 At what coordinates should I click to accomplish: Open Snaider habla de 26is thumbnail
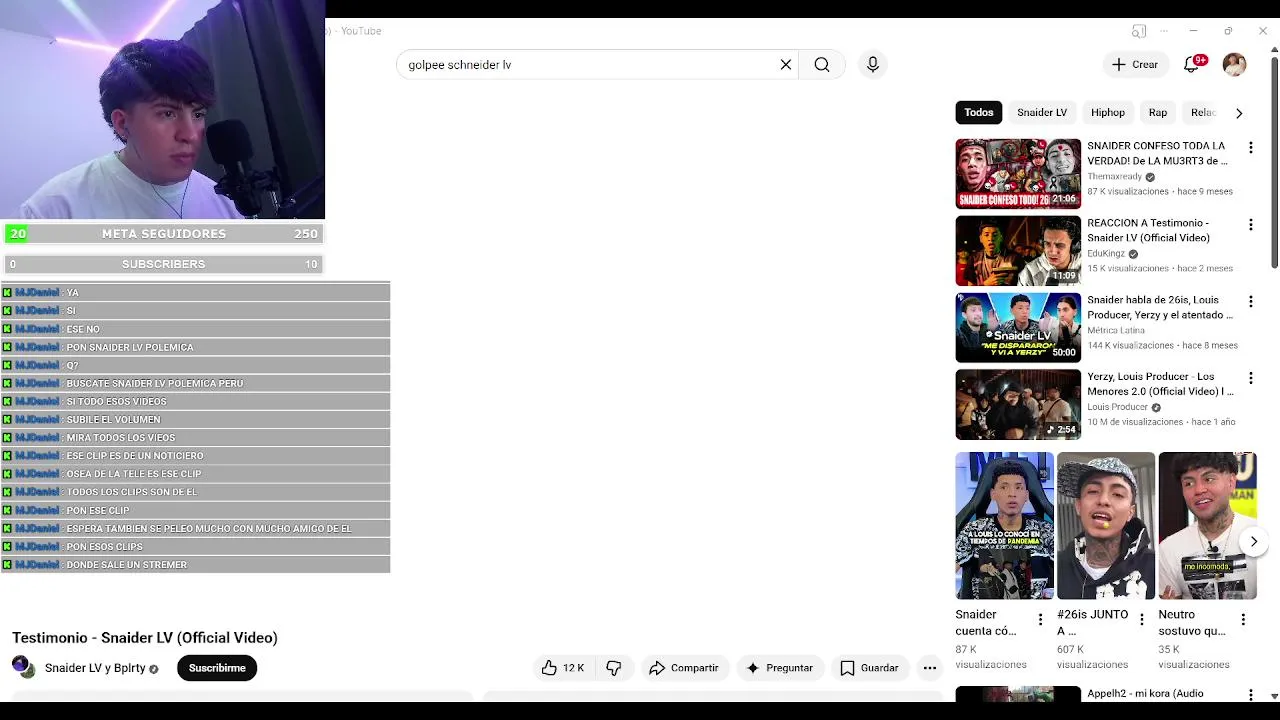tap(1018, 328)
